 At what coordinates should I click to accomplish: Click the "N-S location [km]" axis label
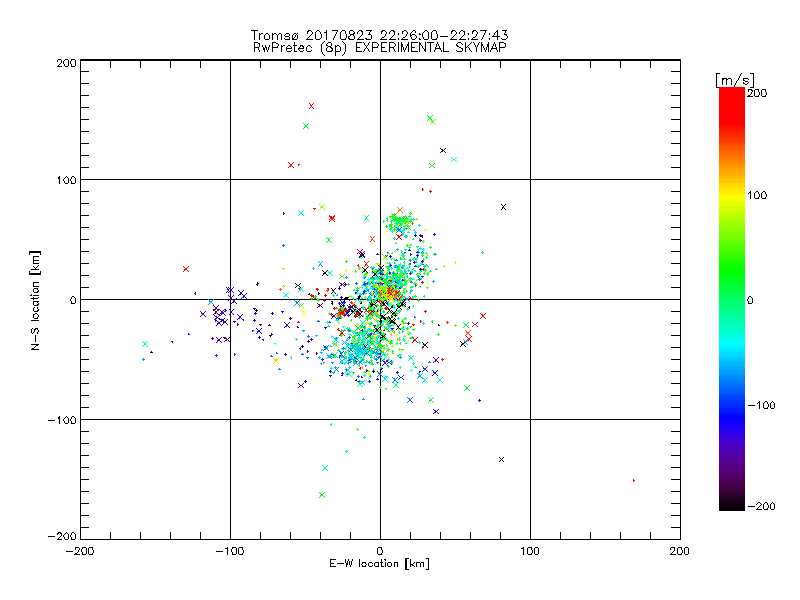(x=35, y=300)
